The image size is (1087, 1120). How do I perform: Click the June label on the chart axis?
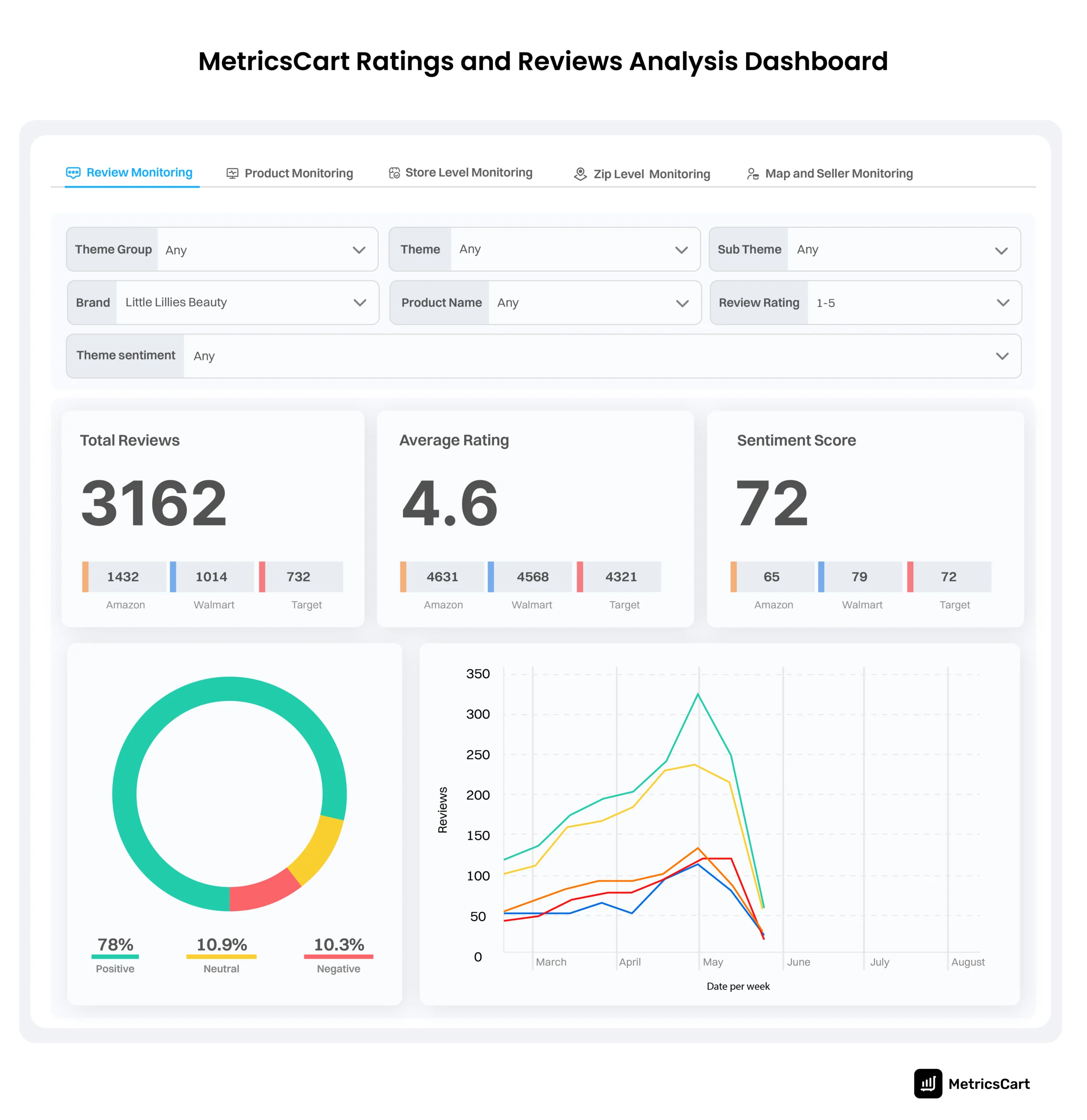pyautogui.click(x=799, y=962)
